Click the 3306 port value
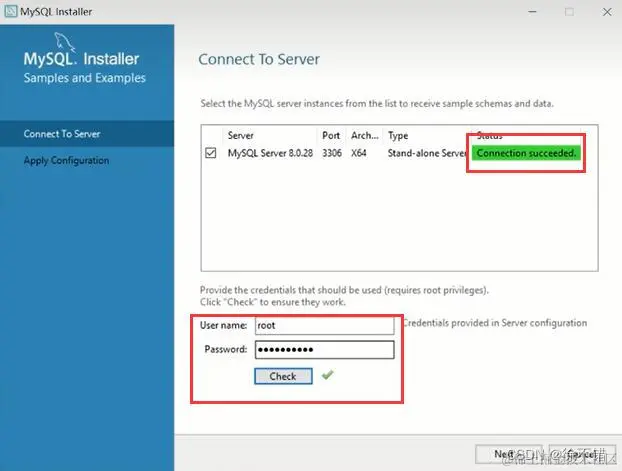Viewport: 622px width, 471px height. (332, 153)
